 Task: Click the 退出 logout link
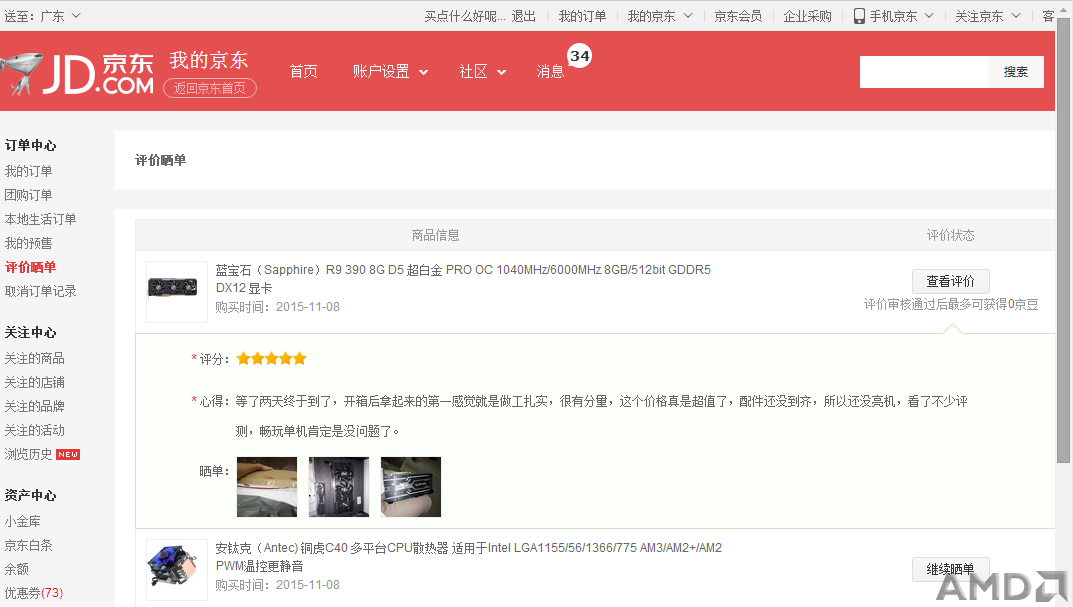(523, 16)
